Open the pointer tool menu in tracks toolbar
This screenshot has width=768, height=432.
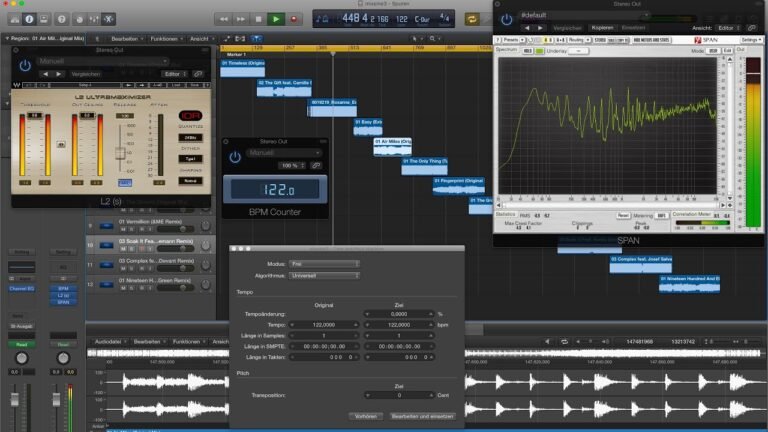pos(416,38)
